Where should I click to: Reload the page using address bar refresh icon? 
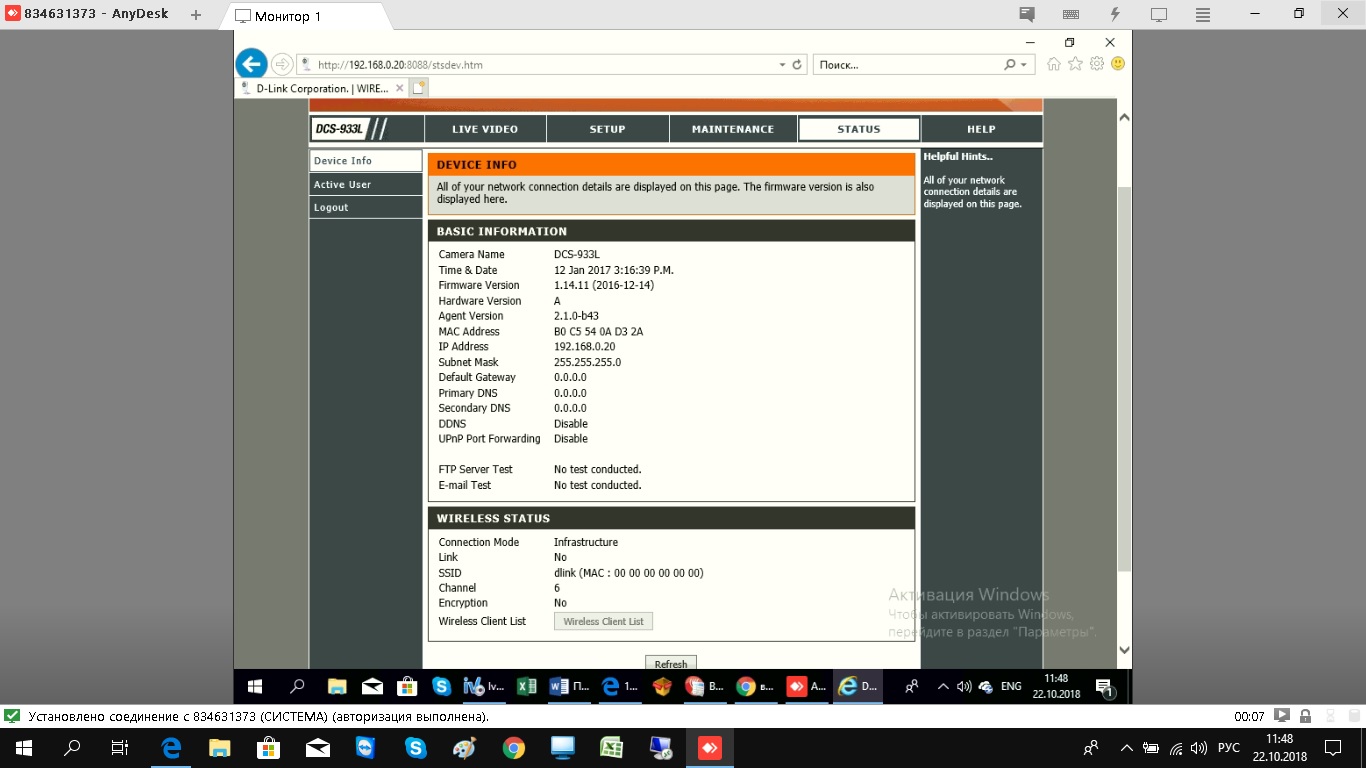tap(797, 65)
